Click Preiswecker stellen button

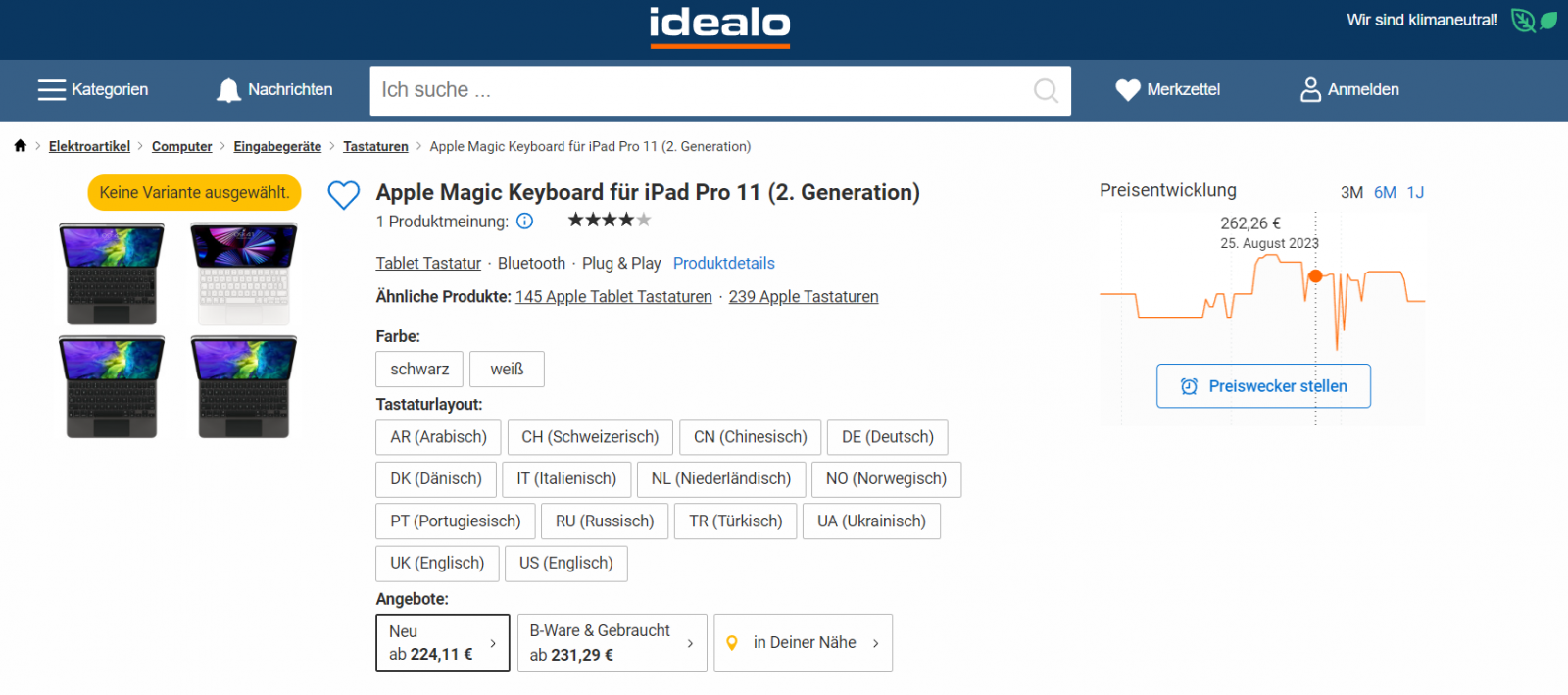click(1263, 386)
